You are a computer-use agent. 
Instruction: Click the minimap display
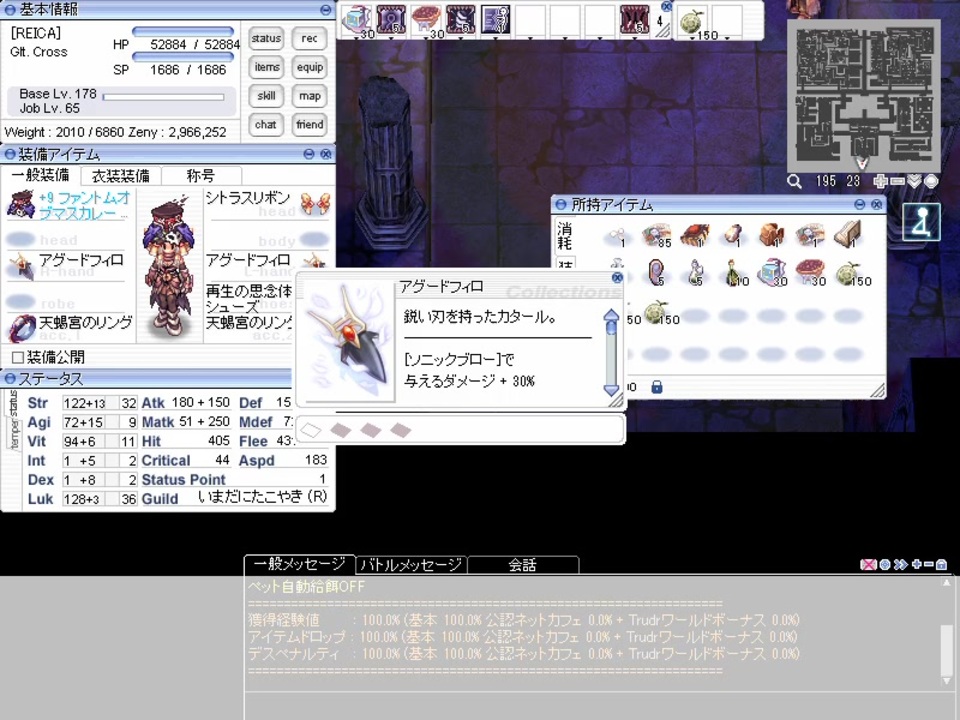point(864,96)
